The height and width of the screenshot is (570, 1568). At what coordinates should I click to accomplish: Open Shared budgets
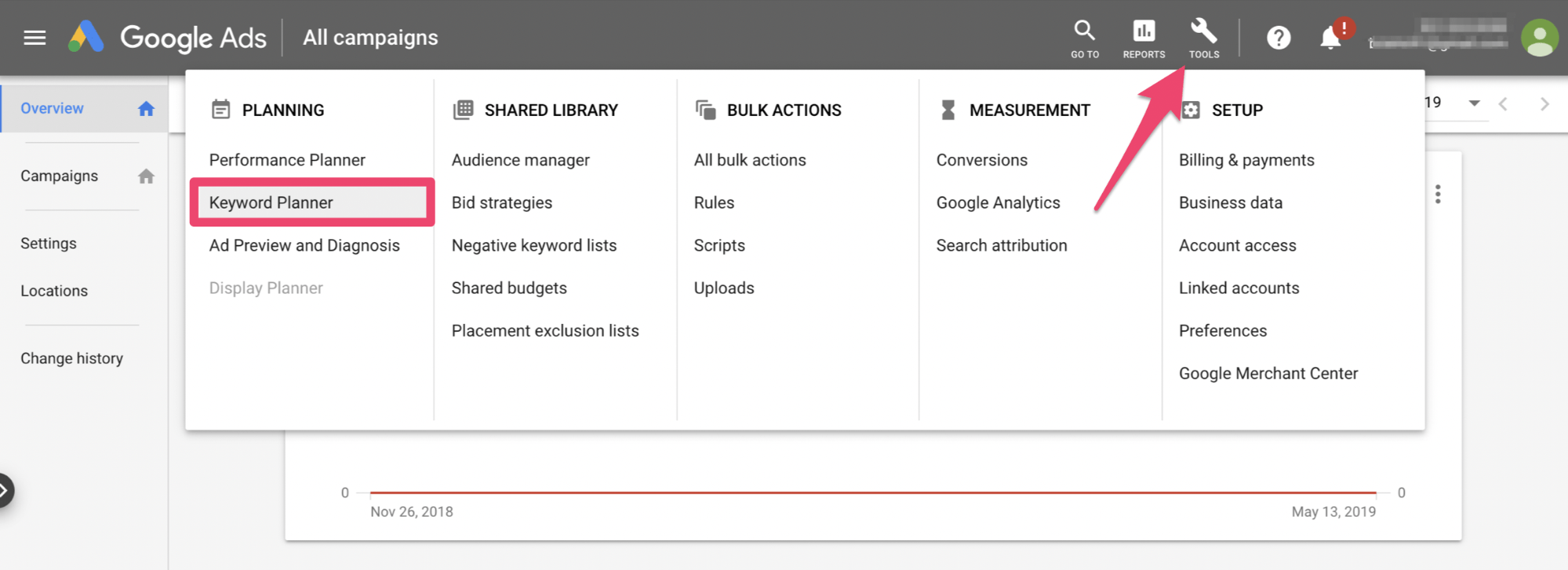click(x=508, y=288)
